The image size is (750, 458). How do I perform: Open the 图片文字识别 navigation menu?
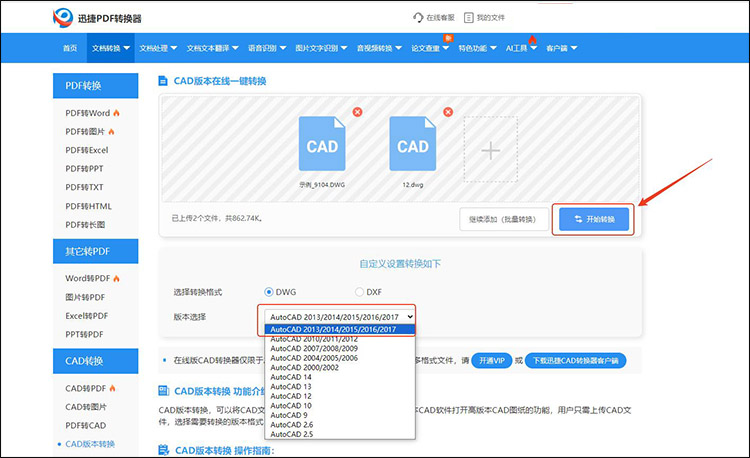[321, 48]
